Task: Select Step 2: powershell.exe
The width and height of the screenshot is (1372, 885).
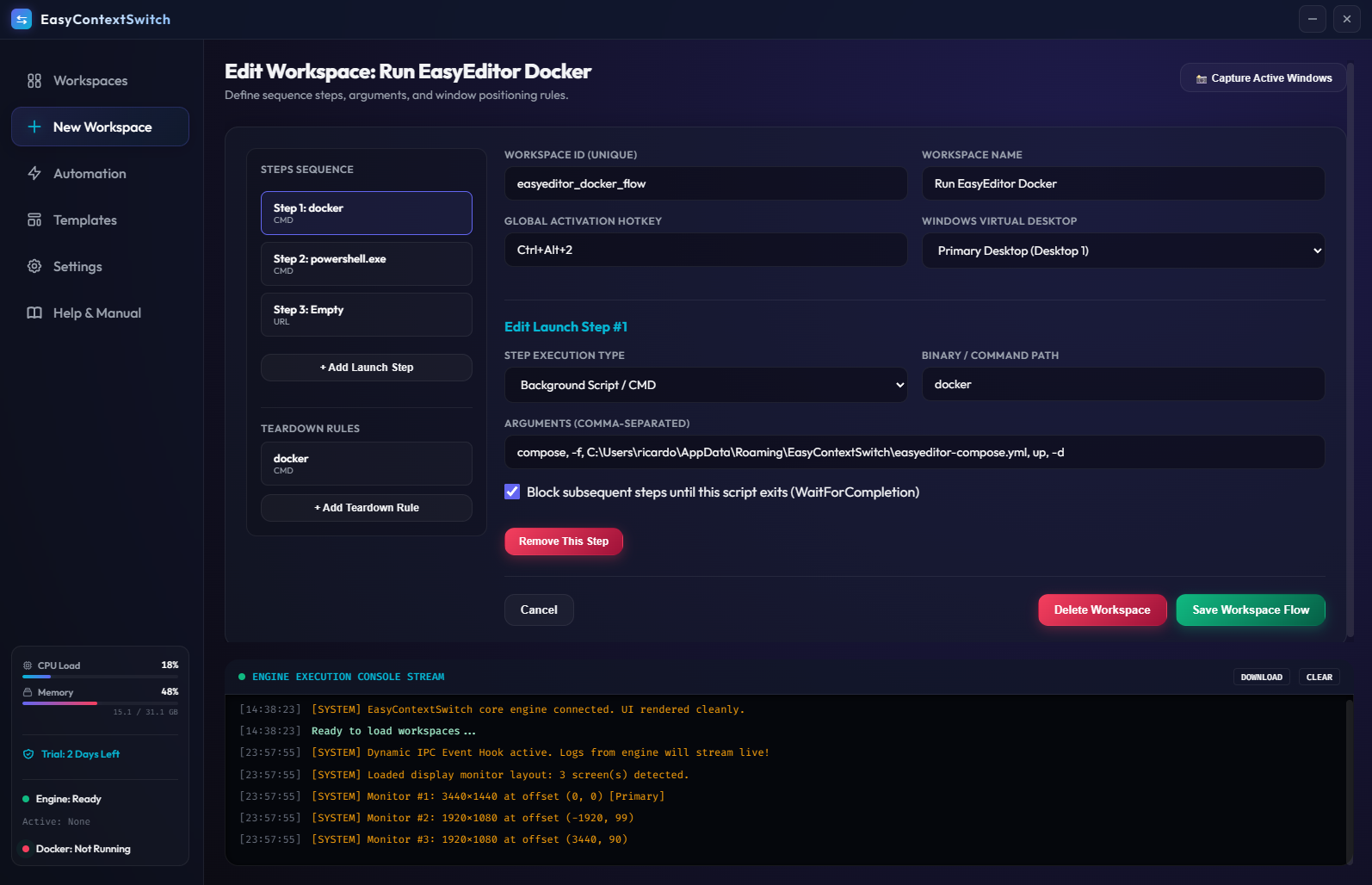Action: click(x=367, y=263)
